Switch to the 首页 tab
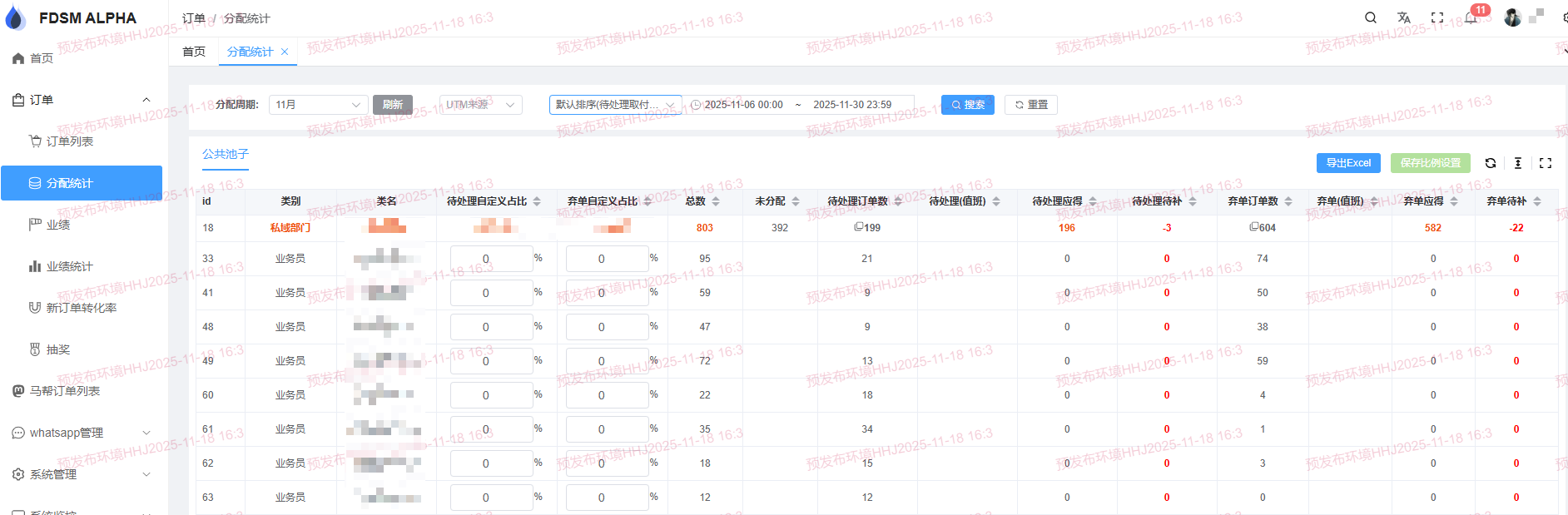This screenshot has height=515, width=1568. (194, 52)
